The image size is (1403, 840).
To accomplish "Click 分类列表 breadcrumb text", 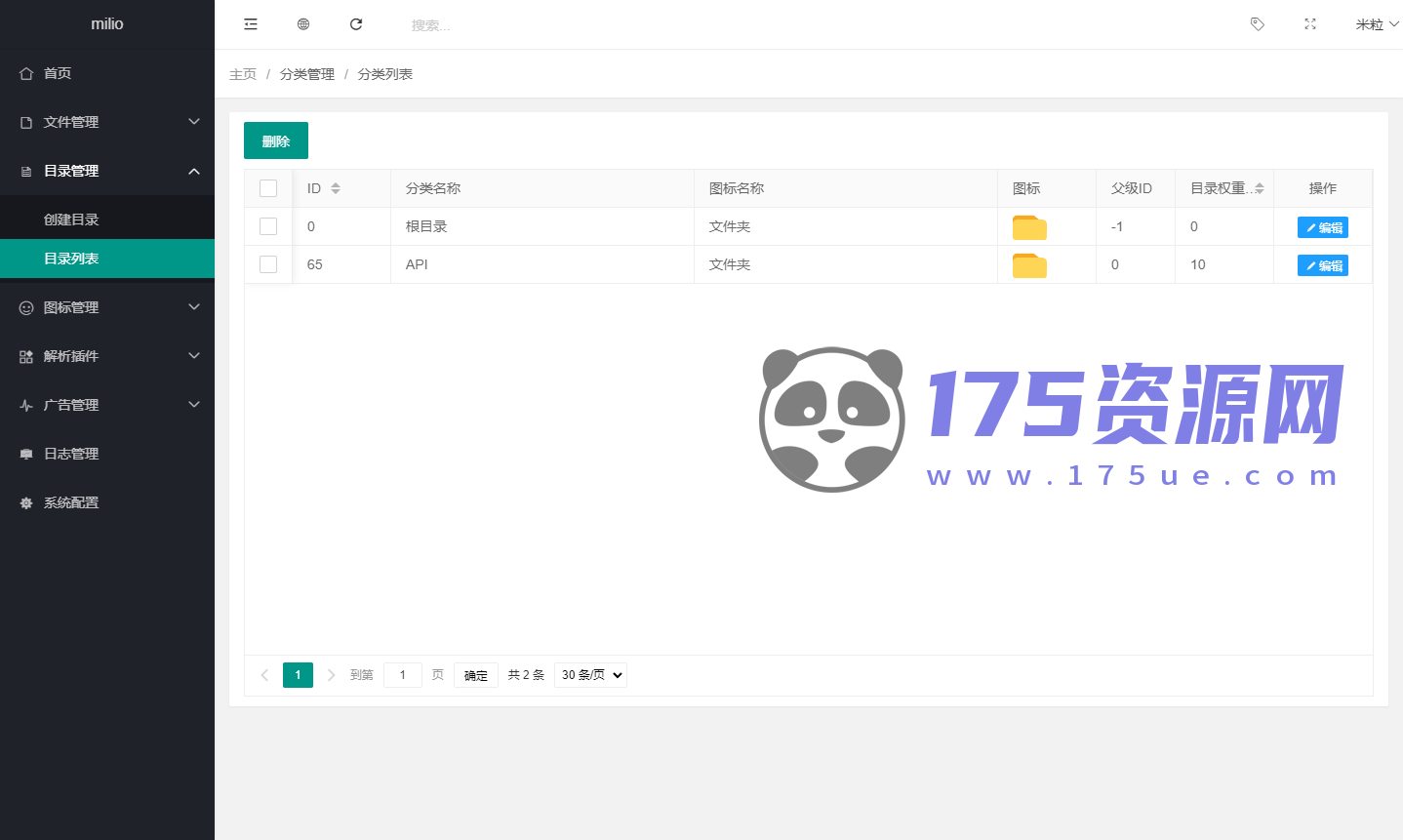I will point(385,74).
